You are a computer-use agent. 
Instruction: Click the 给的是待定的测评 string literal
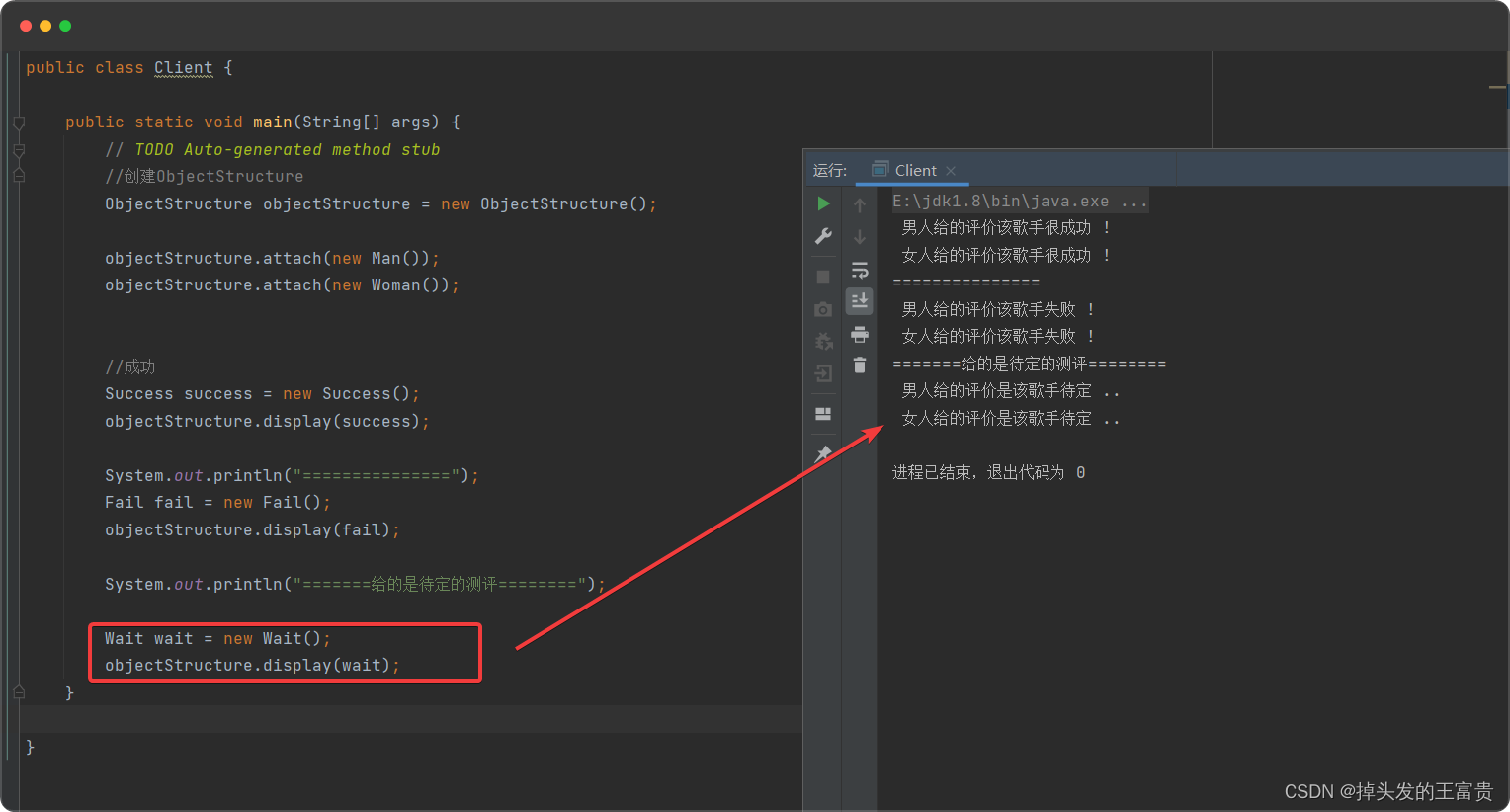pos(440,585)
